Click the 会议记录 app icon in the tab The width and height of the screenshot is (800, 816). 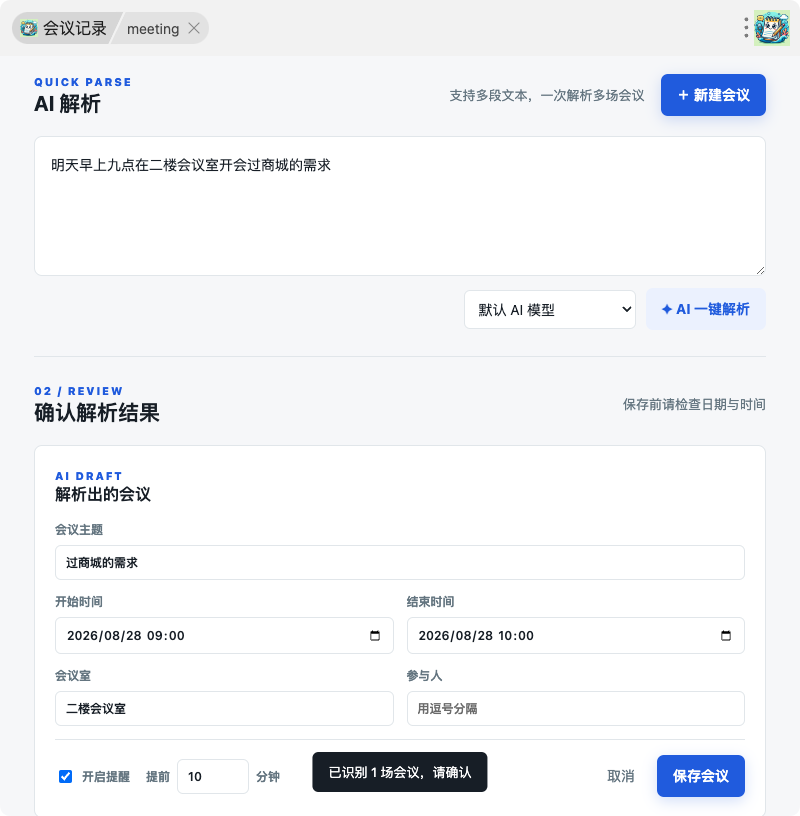click(29, 28)
